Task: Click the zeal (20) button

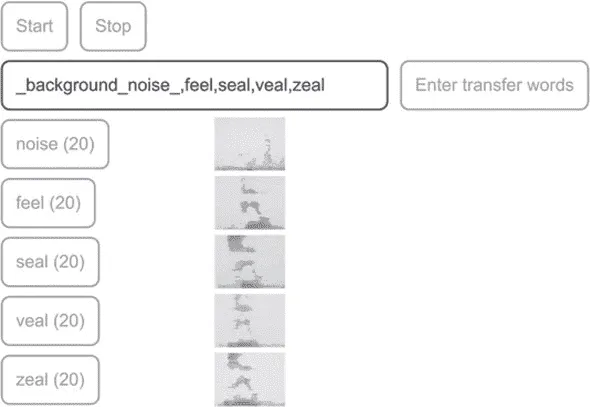Action: coord(50,380)
